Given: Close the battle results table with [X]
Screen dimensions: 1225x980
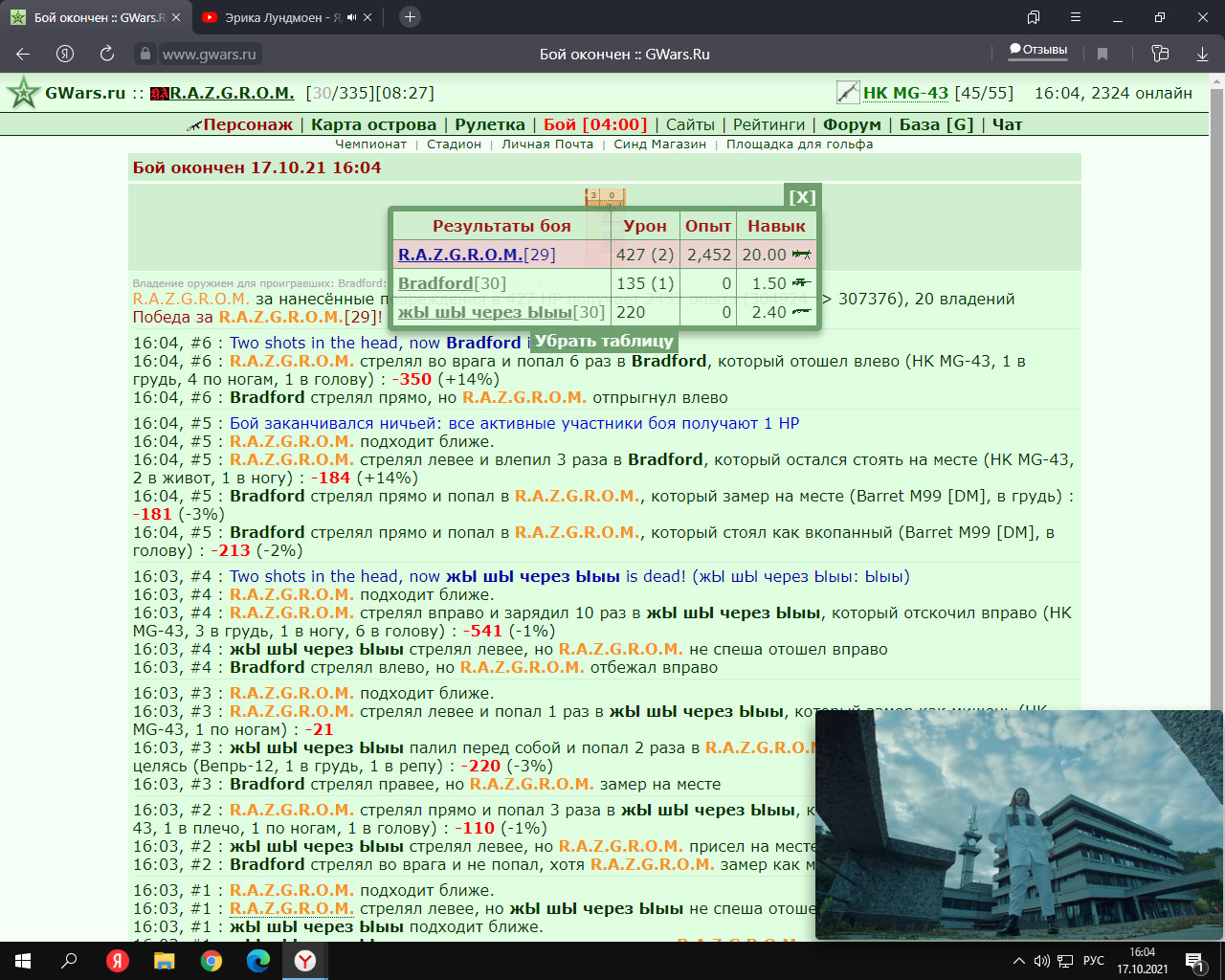Looking at the screenshot, I should pos(802,197).
